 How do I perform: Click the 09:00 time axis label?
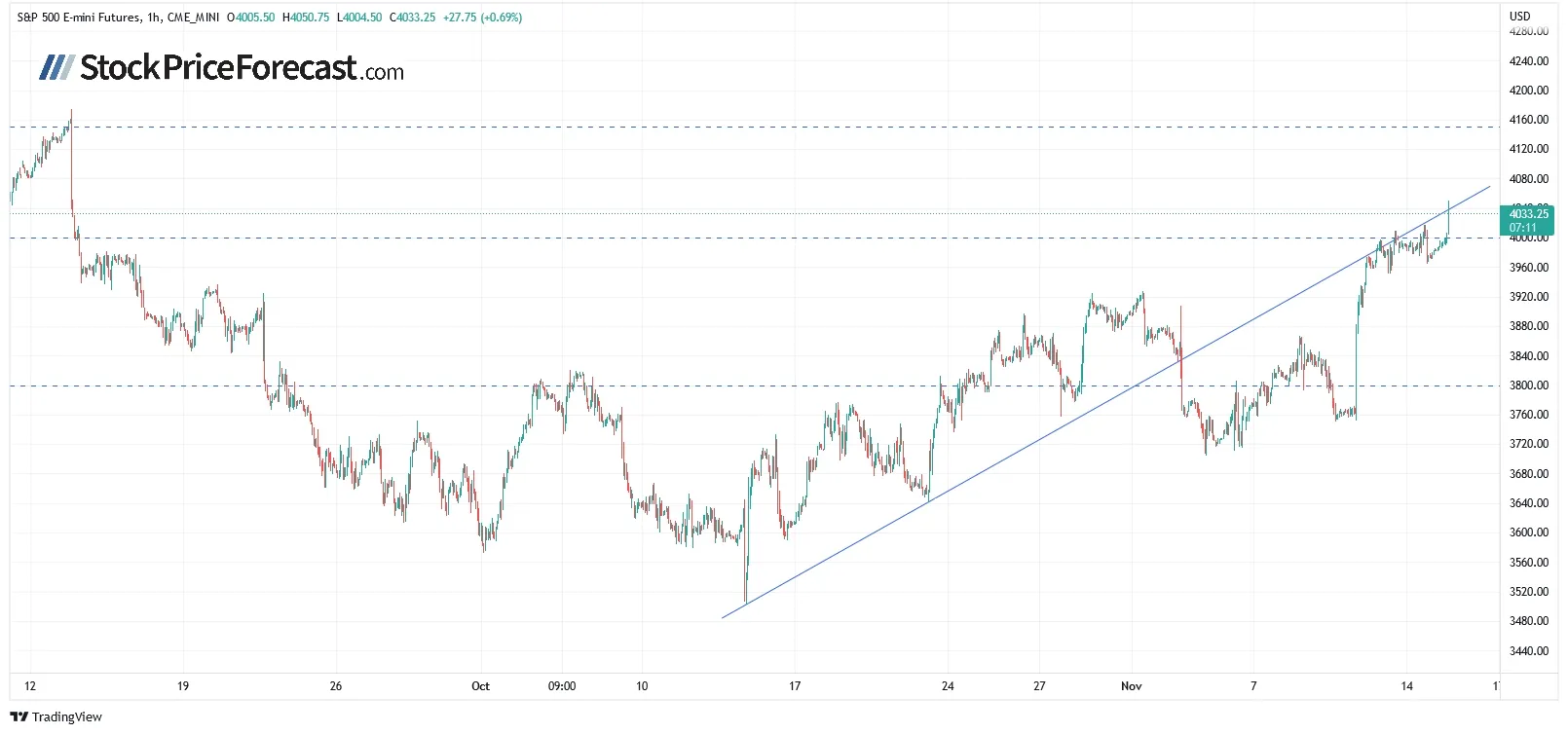[562, 686]
